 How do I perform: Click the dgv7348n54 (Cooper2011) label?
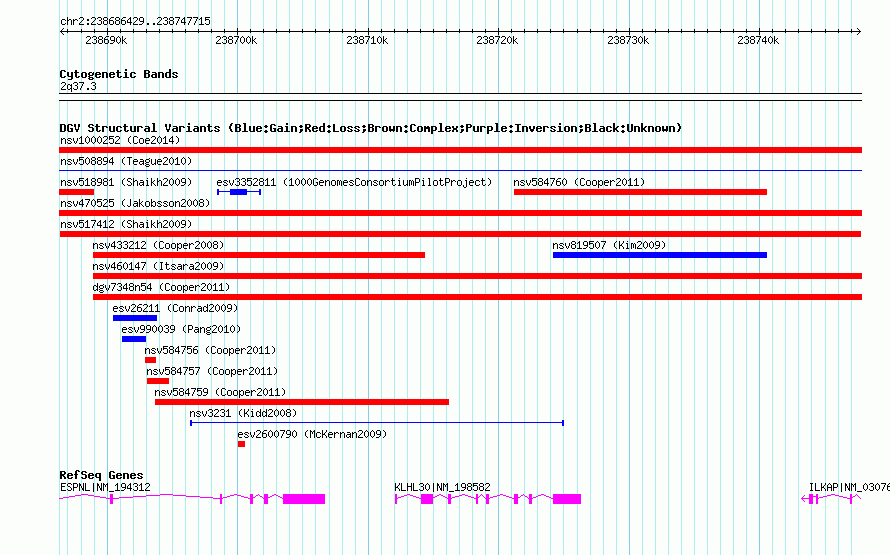(x=161, y=287)
